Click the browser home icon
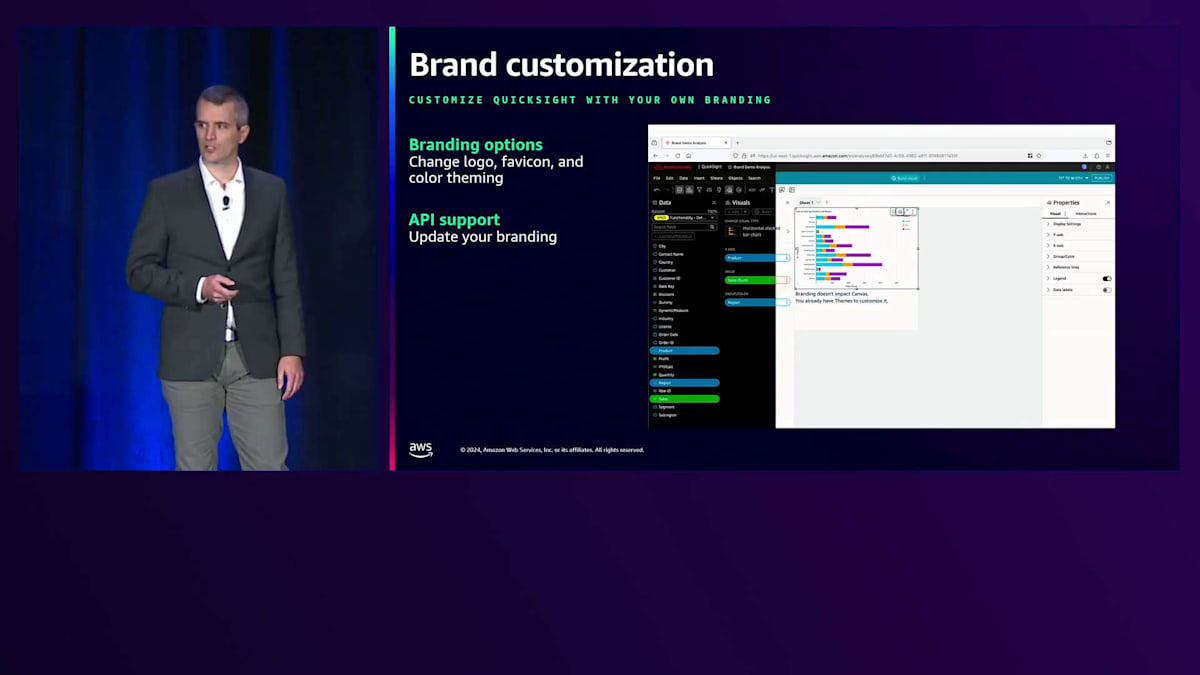 pos(689,156)
